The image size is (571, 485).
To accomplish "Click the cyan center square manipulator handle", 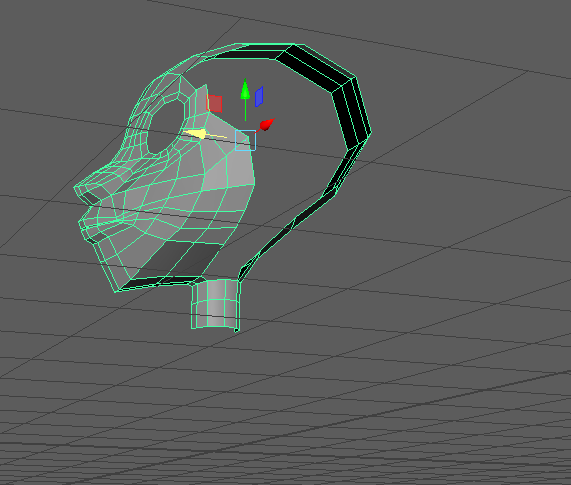I will pyautogui.click(x=245, y=140).
